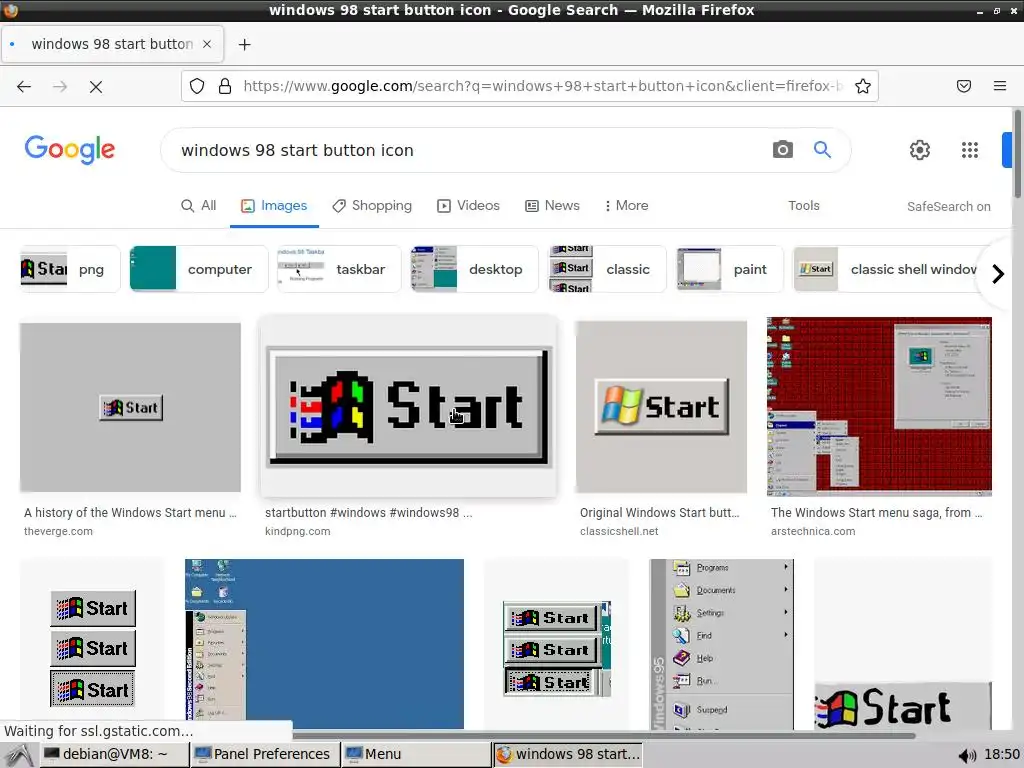Open The Windows Start menu saga link
The height and width of the screenshot is (768, 1024).
(x=876, y=513)
